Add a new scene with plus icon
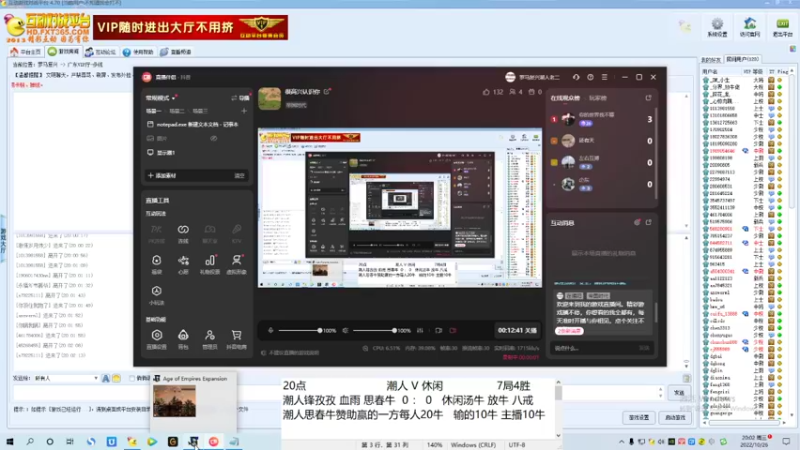 (244, 111)
